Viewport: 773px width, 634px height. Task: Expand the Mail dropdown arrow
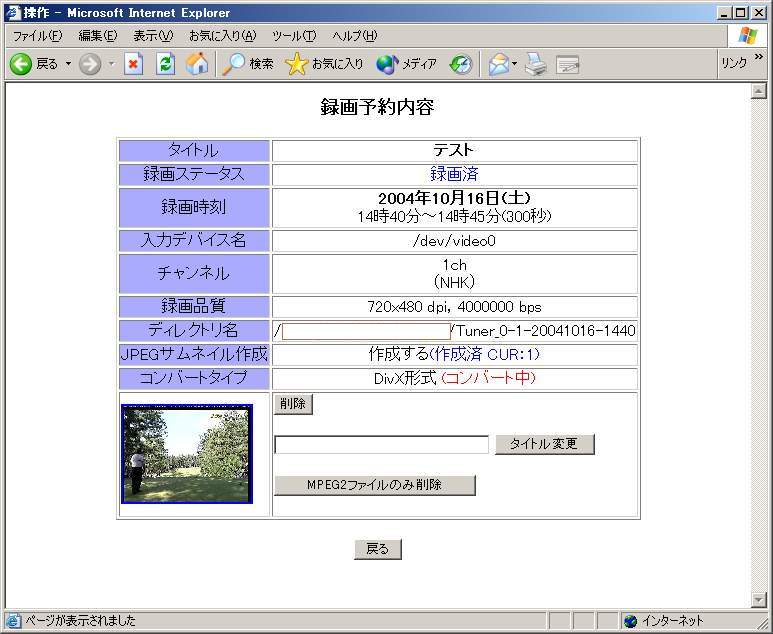pos(514,64)
